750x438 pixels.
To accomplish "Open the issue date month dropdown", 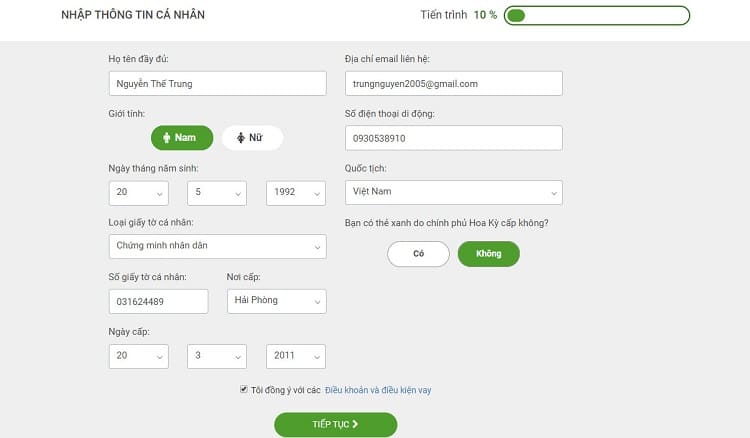I will click(216, 355).
